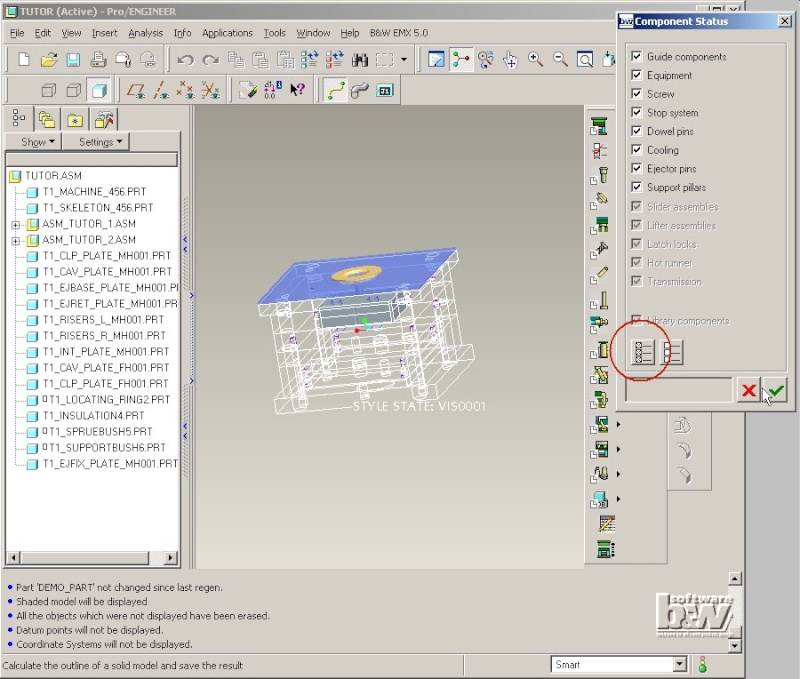The image size is (800, 679).
Task: Open the Settings dropdown in model tree
Action: (x=96, y=142)
